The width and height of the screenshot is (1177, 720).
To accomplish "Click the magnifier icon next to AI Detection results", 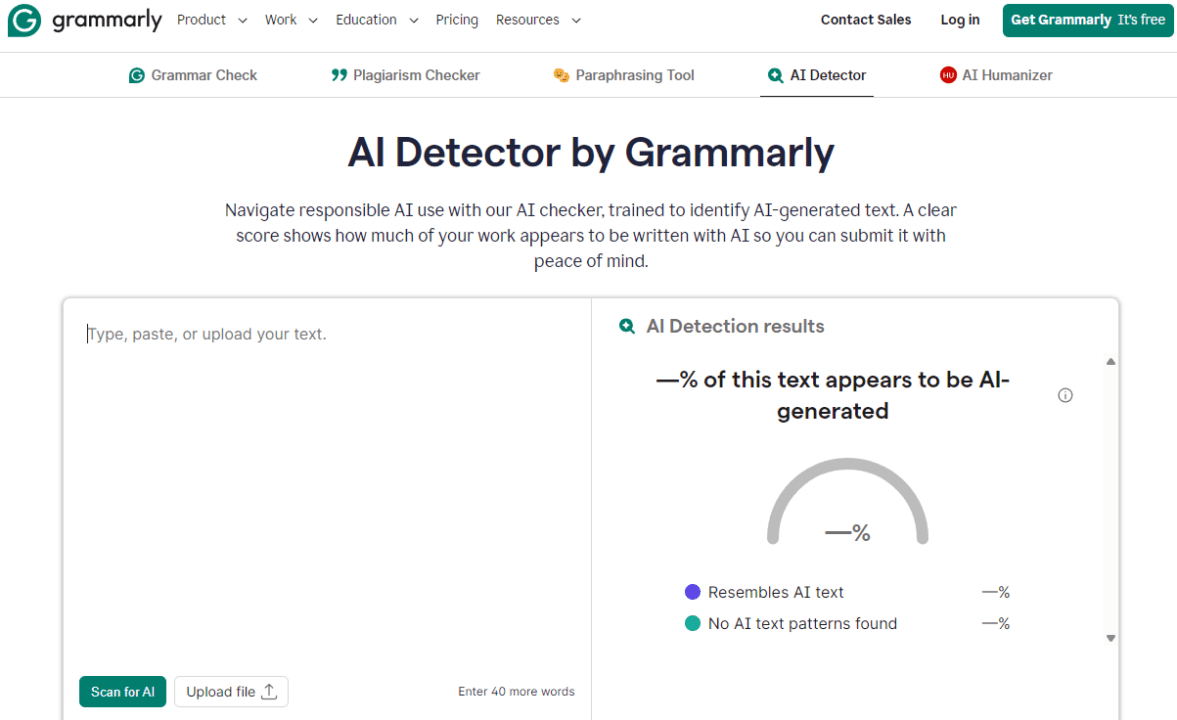I will pos(627,326).
